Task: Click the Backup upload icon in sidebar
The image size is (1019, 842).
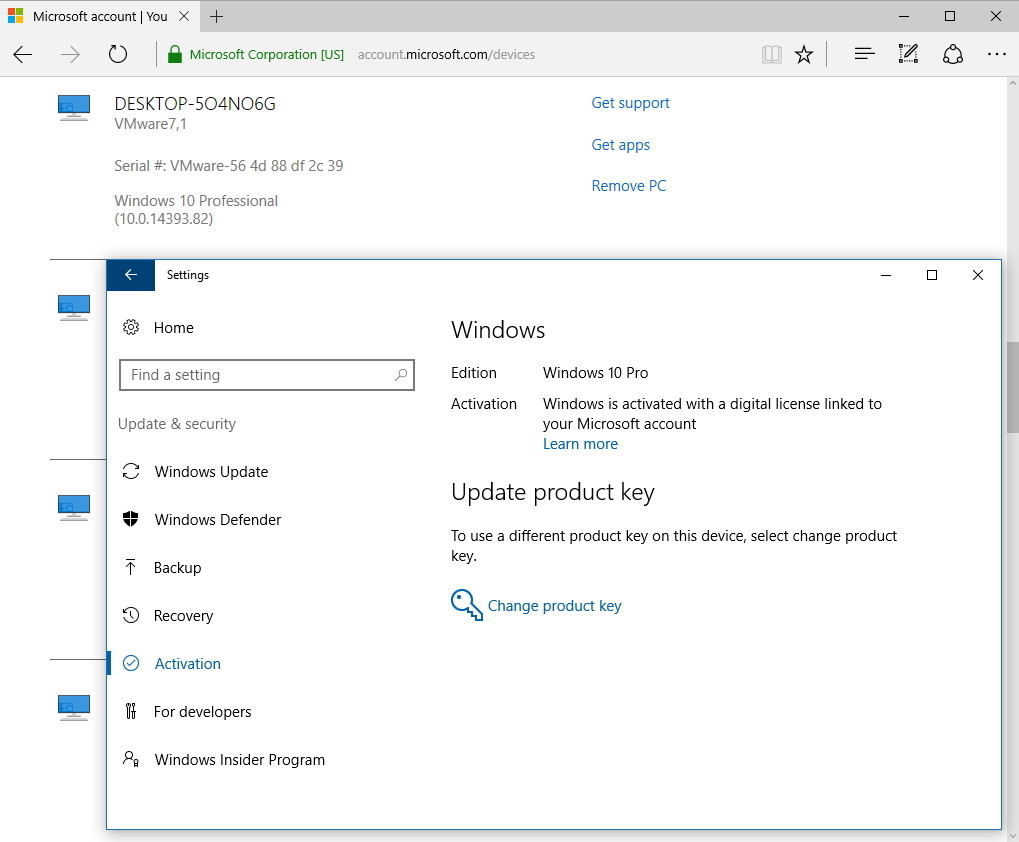Action: (131, 567)
